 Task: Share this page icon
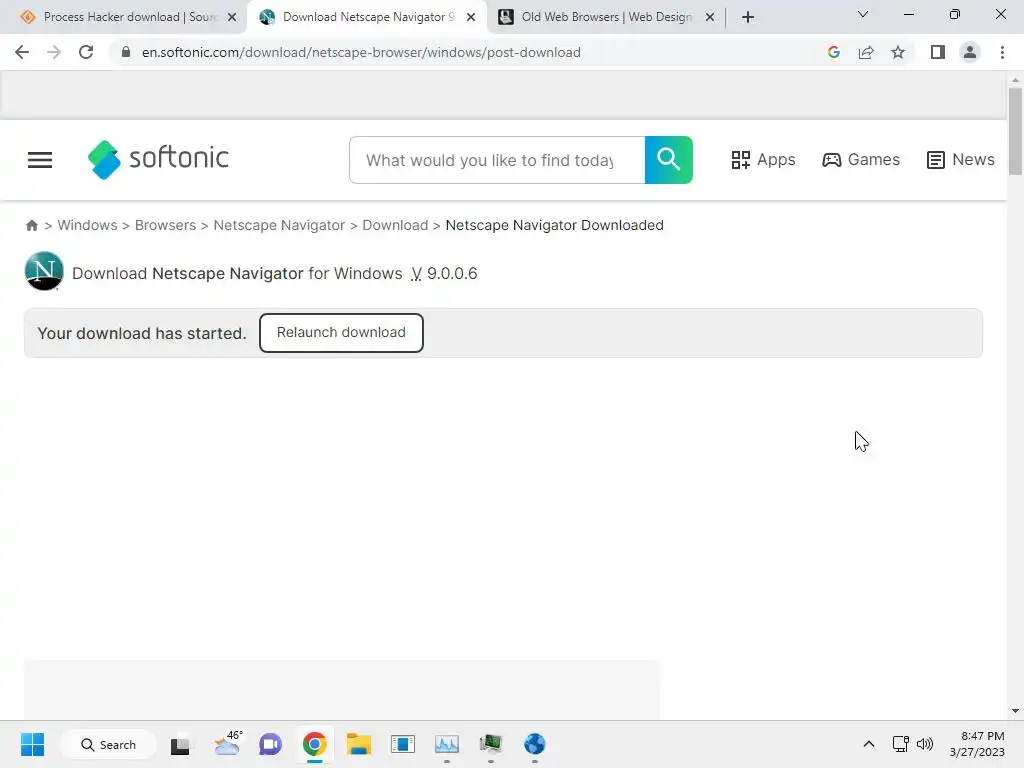coord(866,52)
